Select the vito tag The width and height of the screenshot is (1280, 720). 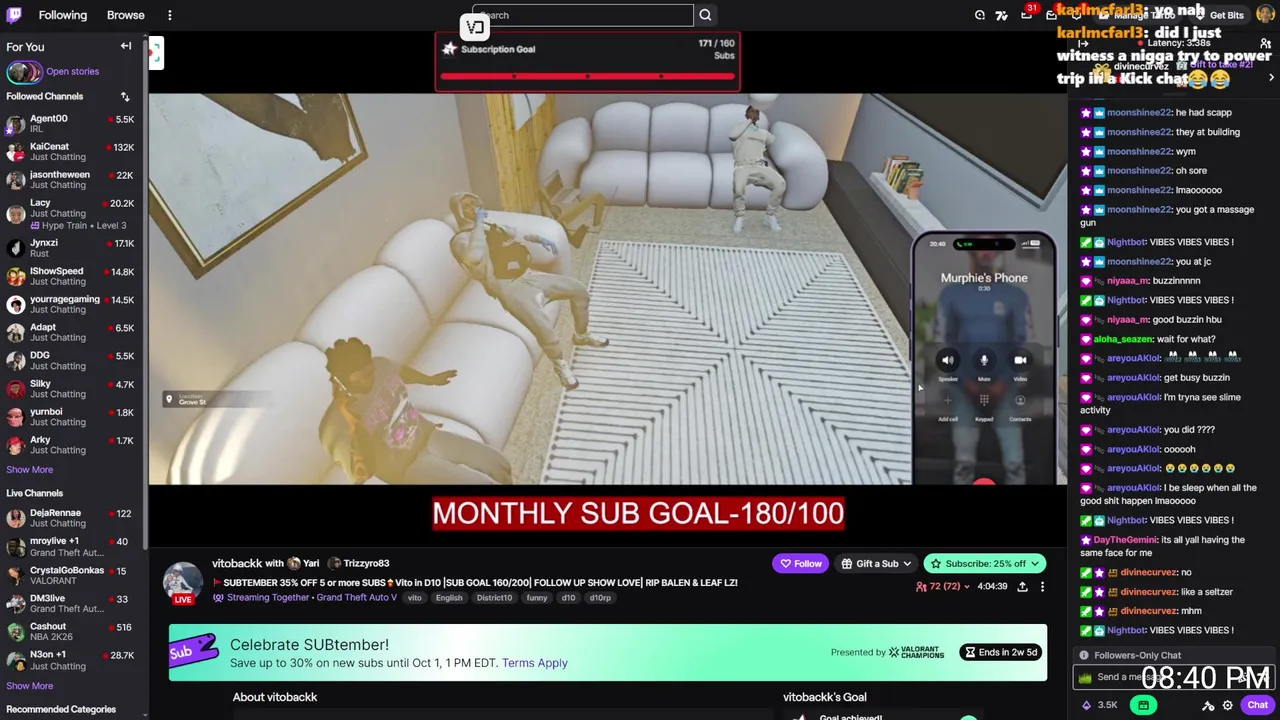click(414, 598)
